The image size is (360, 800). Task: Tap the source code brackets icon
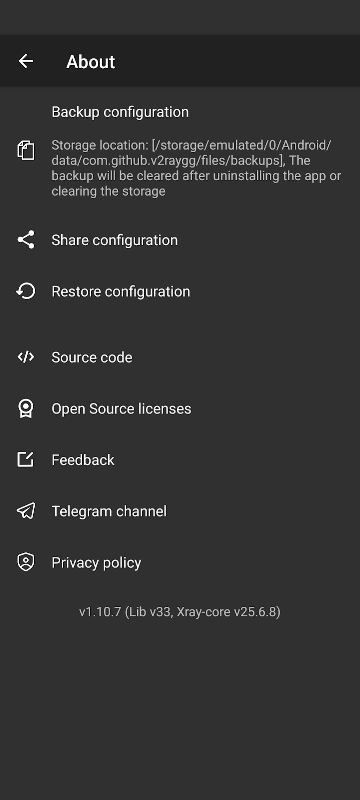click(25, 357)
